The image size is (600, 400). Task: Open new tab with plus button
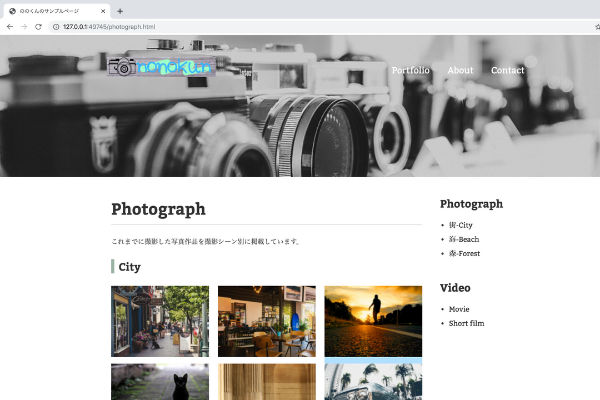[120, 11]
